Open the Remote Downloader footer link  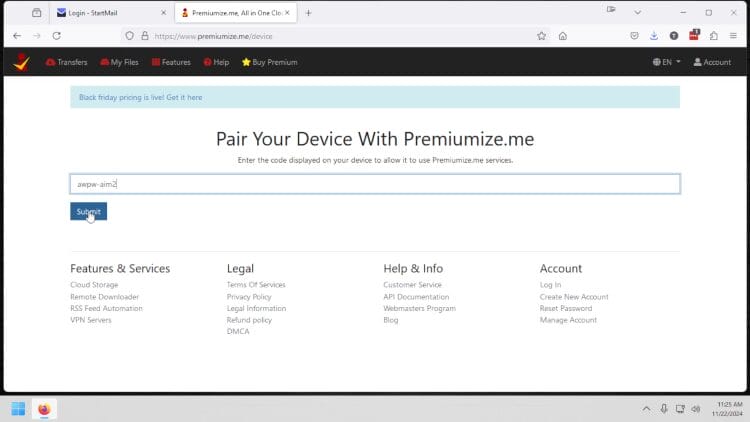(x=105, y=297)
